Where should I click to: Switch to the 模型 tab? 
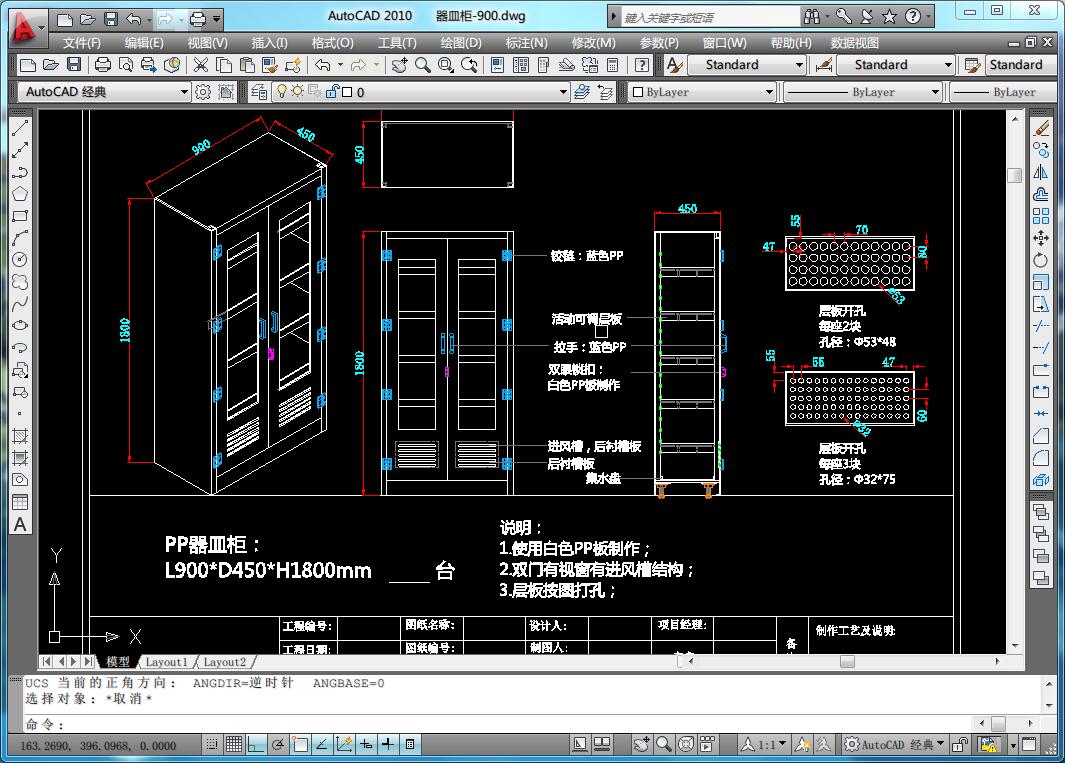coord(118,662)
